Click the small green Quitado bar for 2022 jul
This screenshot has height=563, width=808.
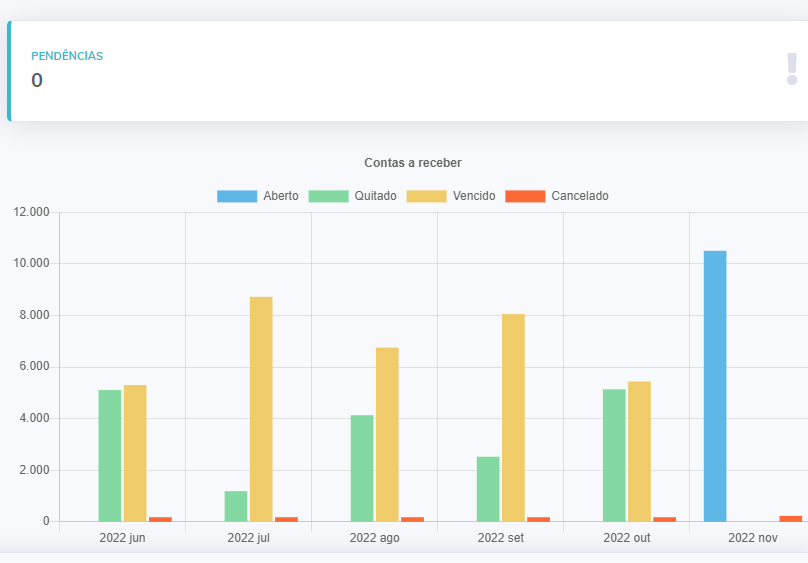pos(236,506)
